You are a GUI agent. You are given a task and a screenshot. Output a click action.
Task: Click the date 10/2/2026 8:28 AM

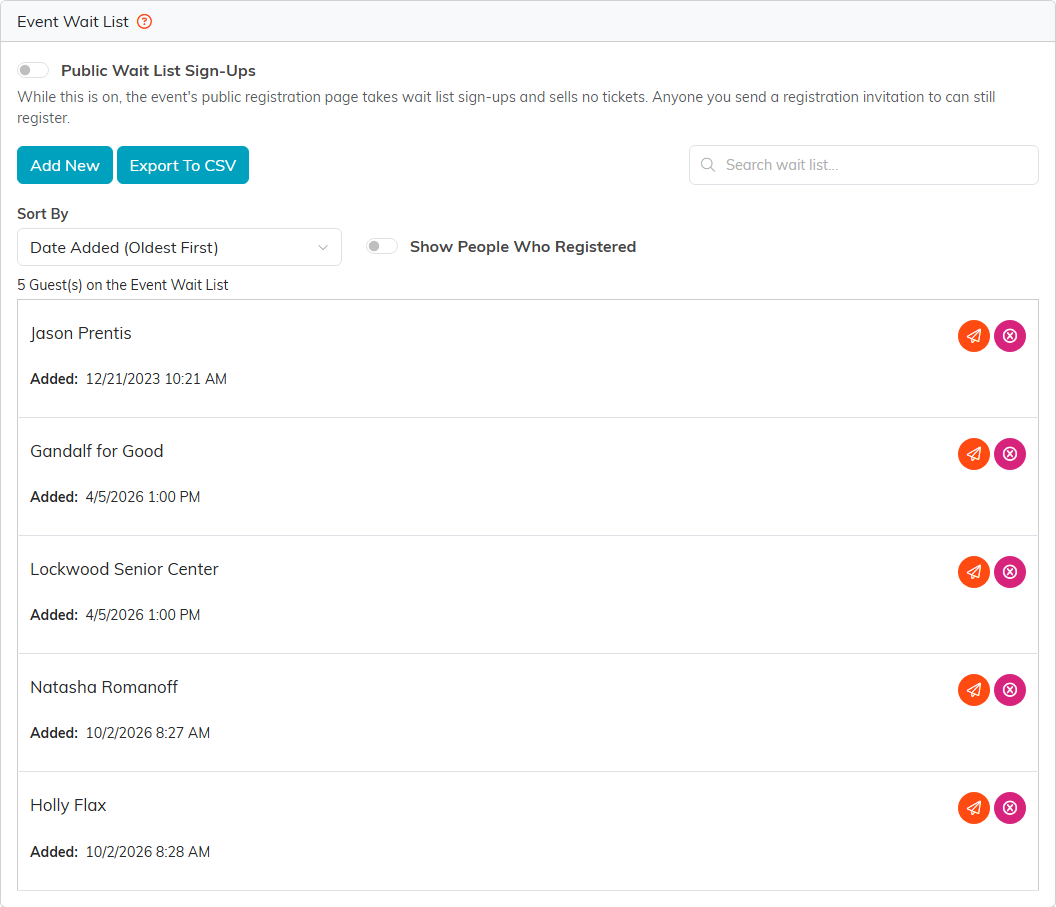point(147,852)
